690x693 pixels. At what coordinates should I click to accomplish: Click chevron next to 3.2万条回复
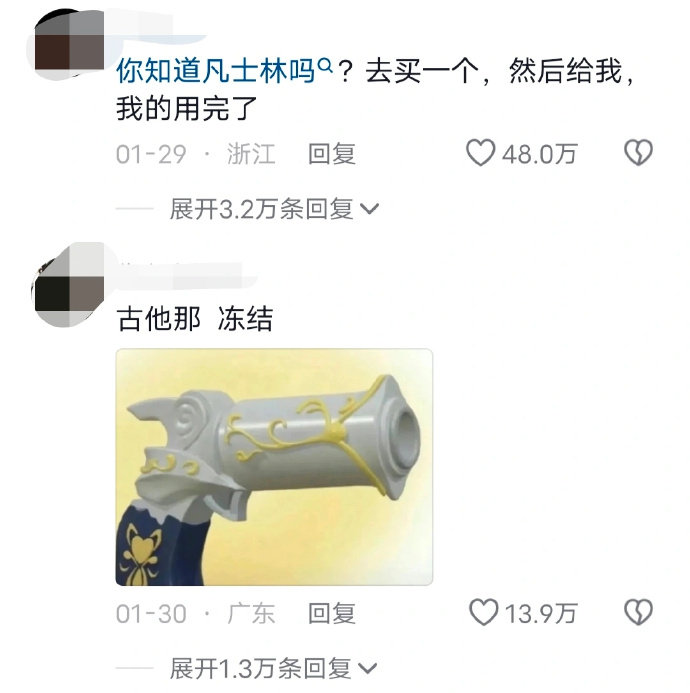coord(369,209)
